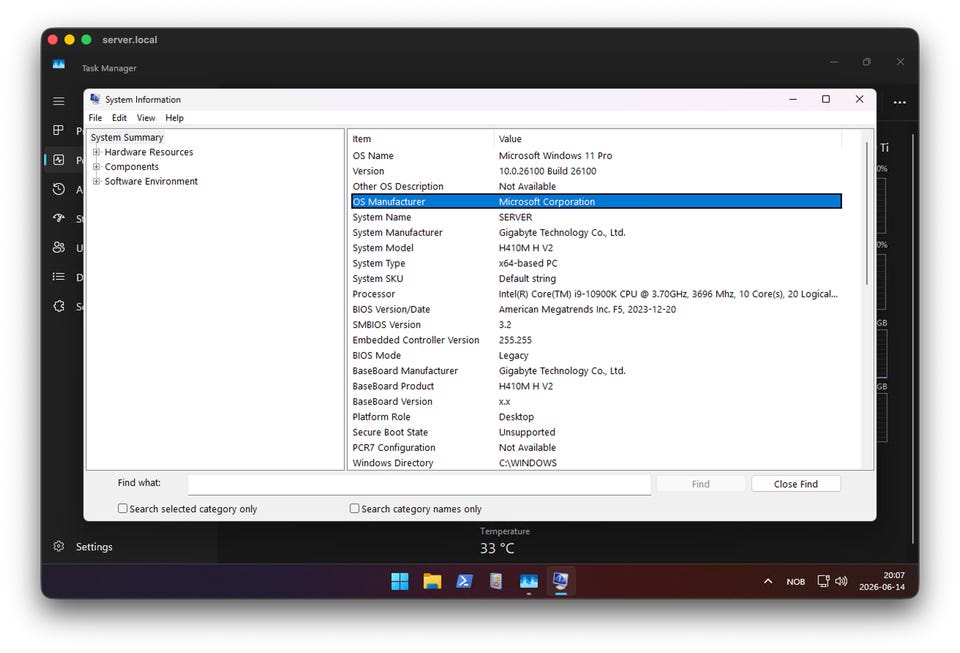The width and height of the screenshot is (960, 653).
Task: Select the Components label in tree
Action: (x=132, y=166)
